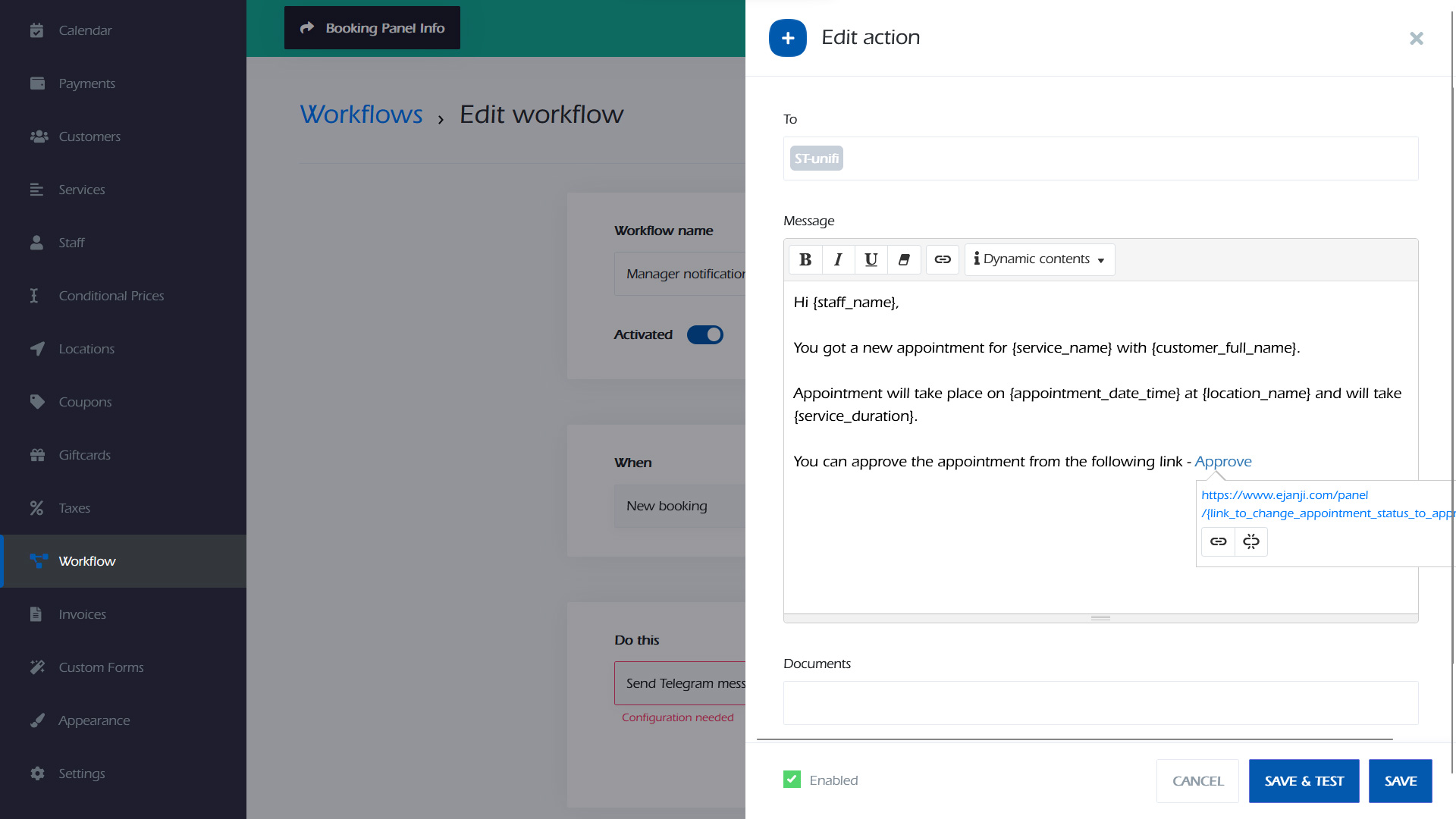Screen dimensions: 1456x819
Task: Click the Workflows breadcrumb link
Action: tap(361, 115)
